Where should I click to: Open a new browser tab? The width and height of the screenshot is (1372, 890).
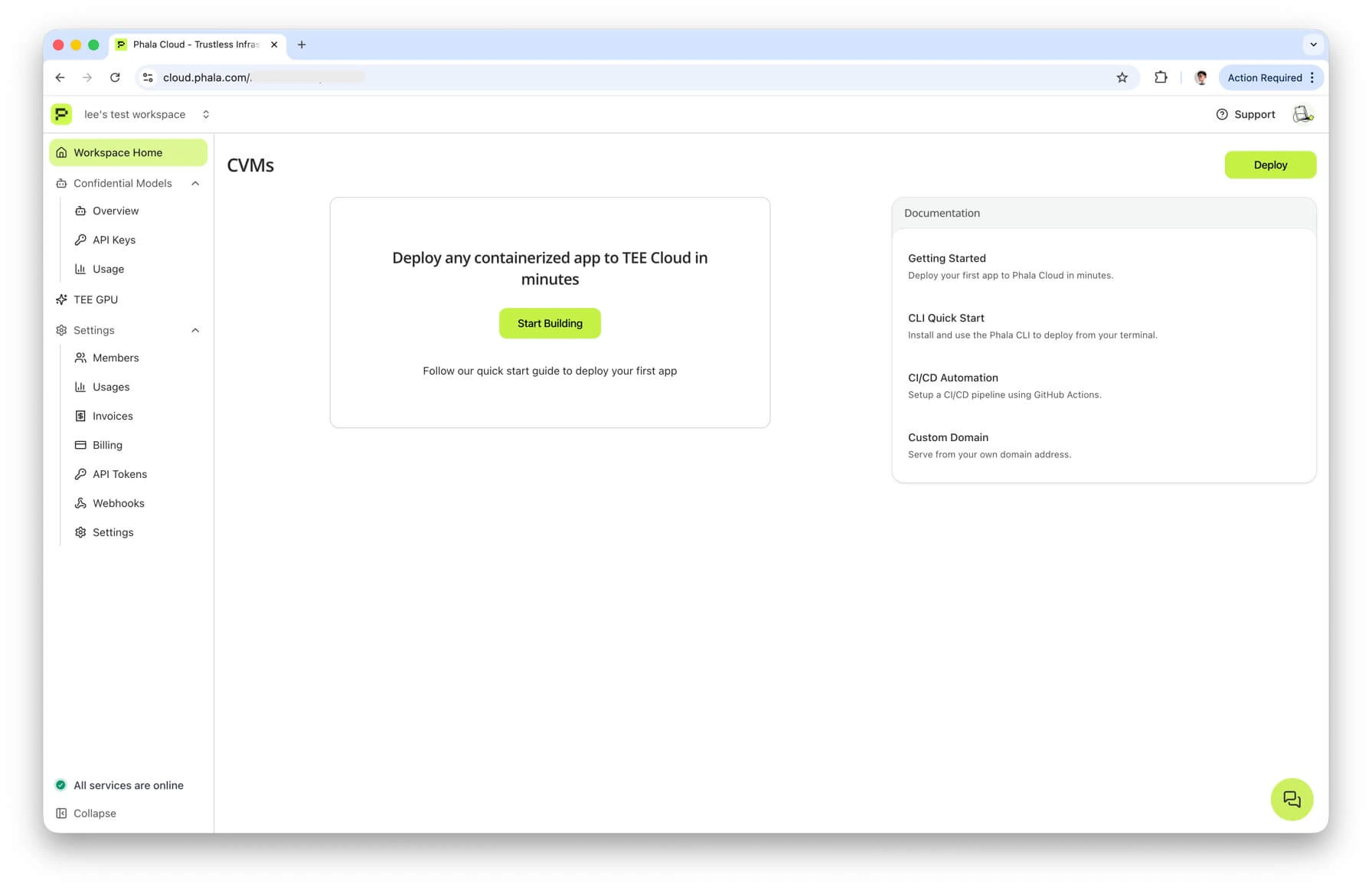[x=302, y=44]
